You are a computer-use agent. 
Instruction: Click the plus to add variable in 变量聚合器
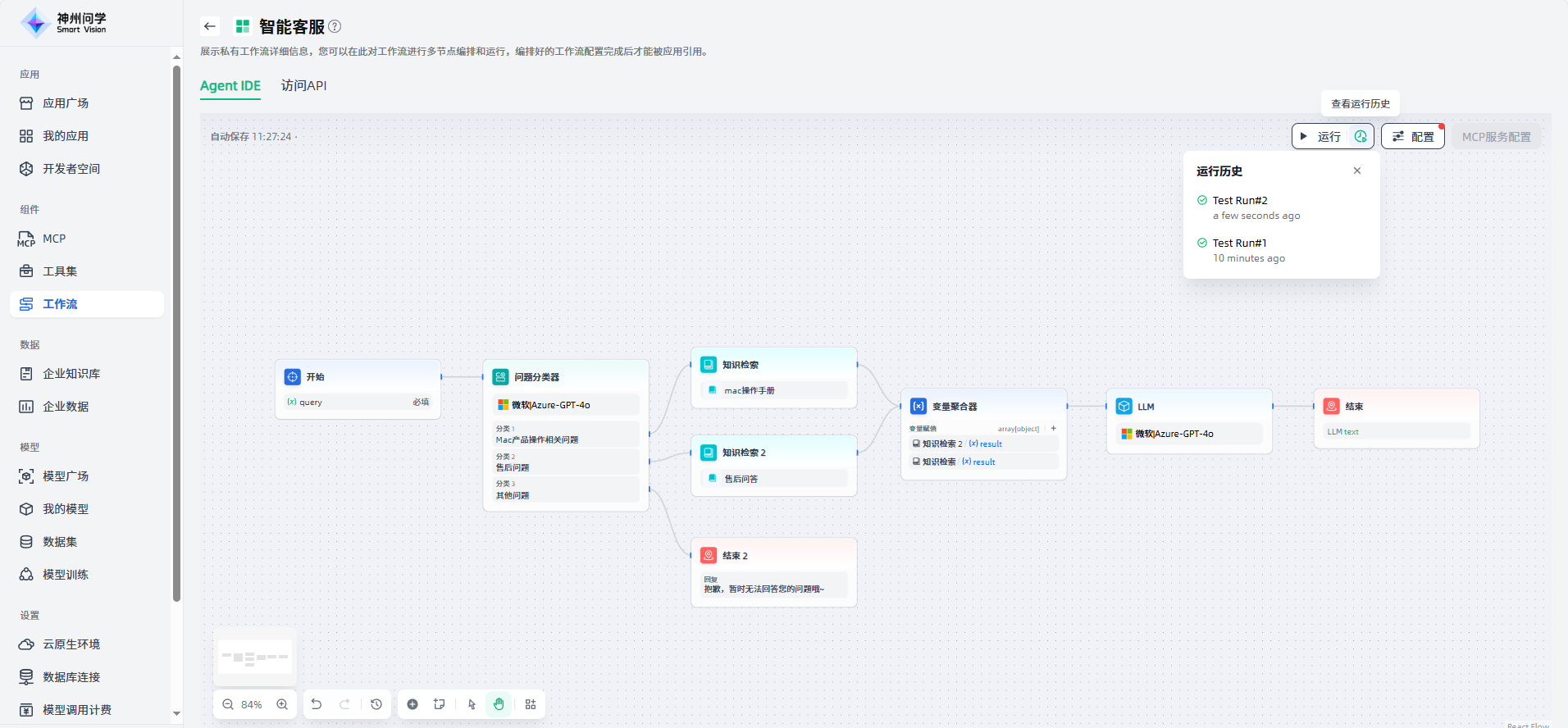point(1054,428)
